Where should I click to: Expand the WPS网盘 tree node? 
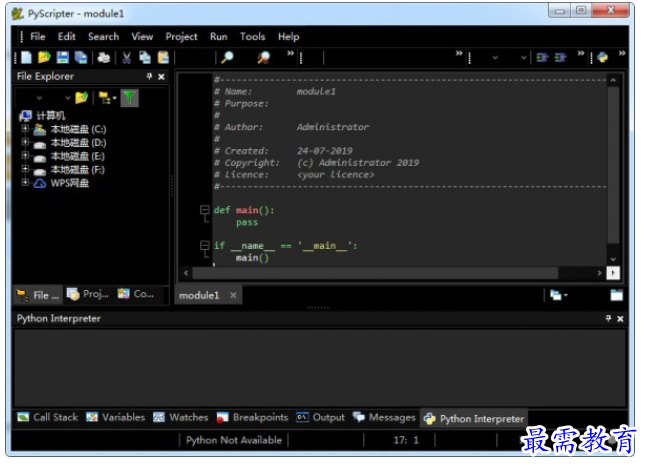(x=26, y=182)
